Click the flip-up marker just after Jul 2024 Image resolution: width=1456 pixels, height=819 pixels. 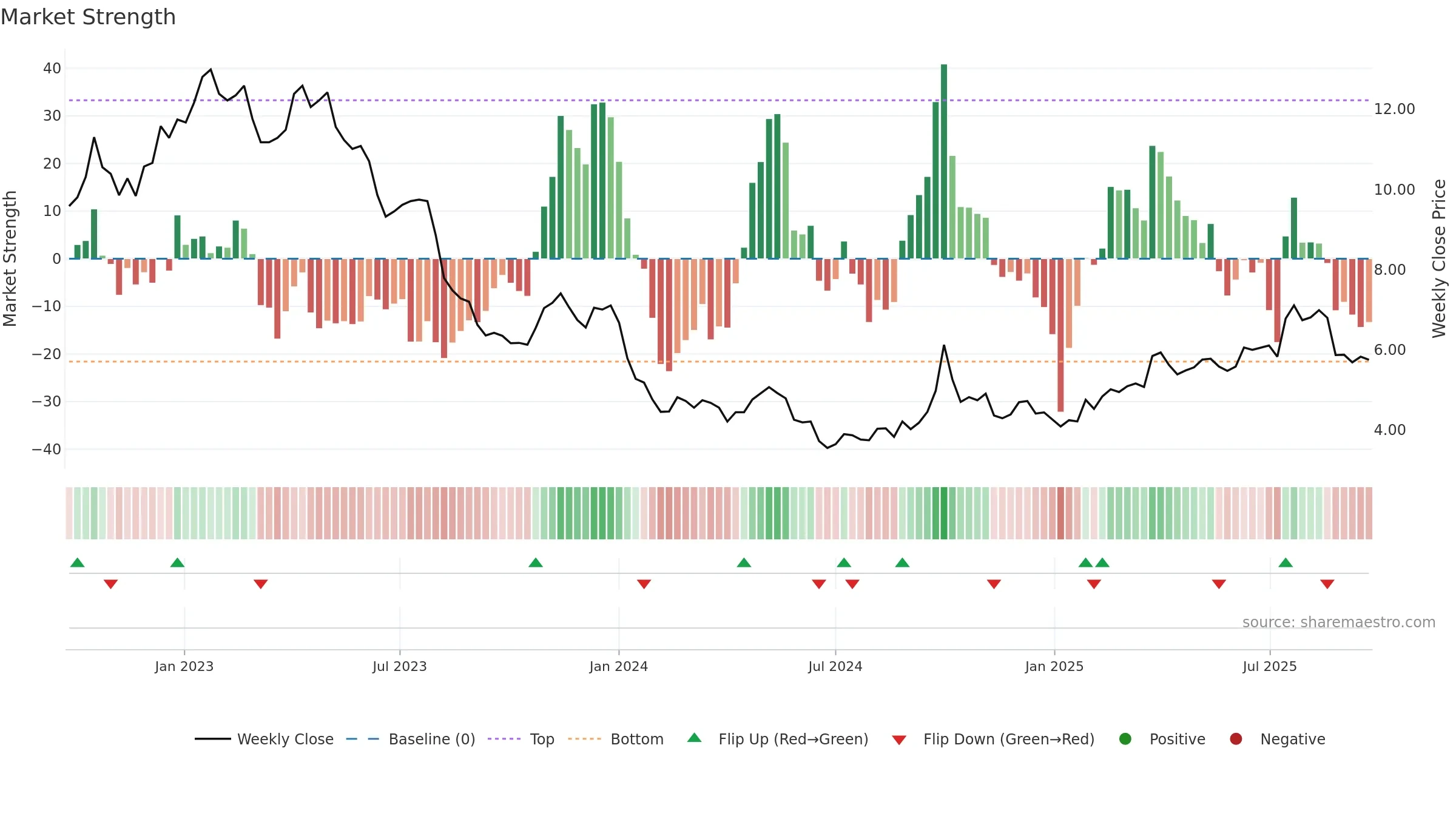point(844,562)
